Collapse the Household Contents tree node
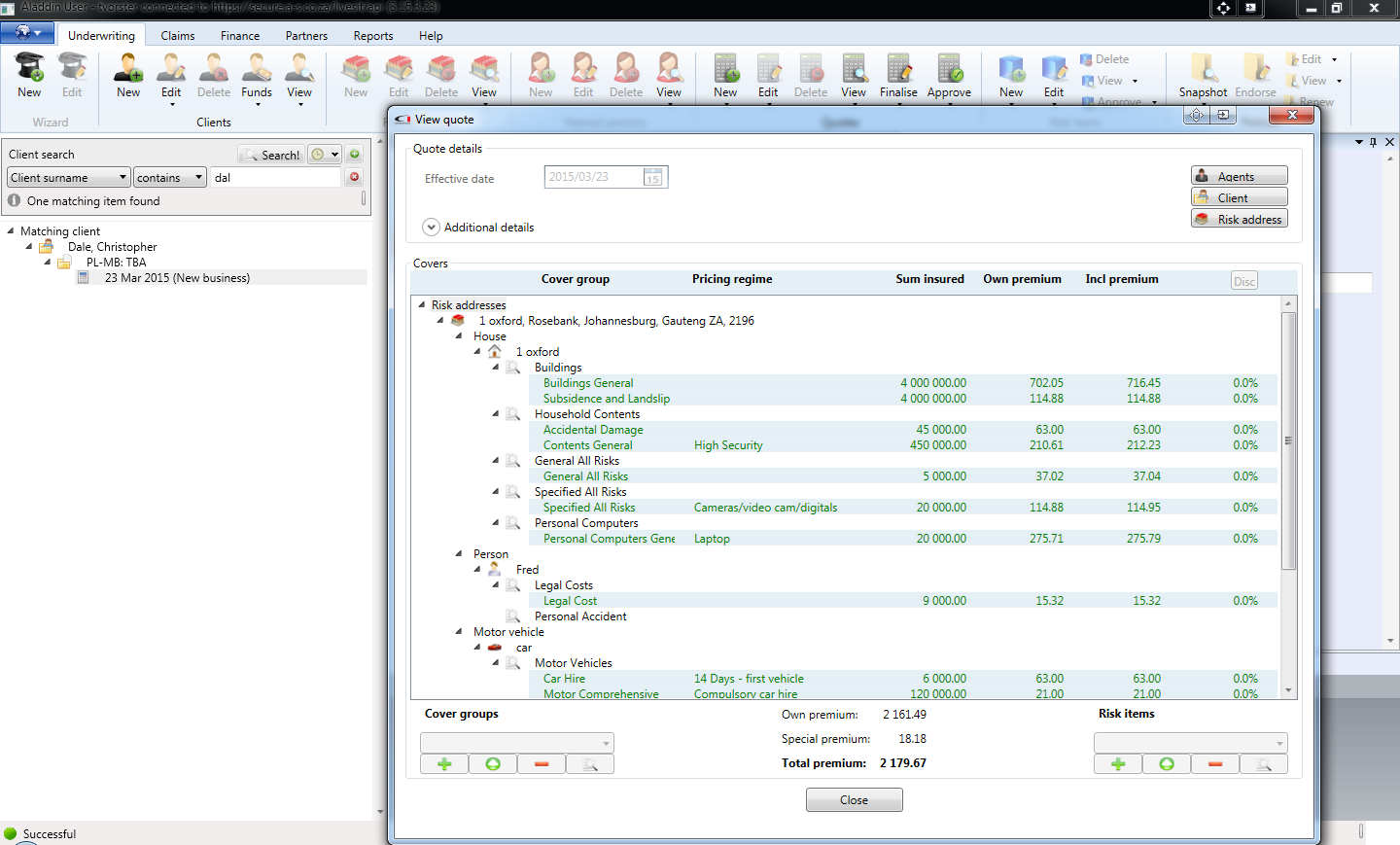 [496, 414]
